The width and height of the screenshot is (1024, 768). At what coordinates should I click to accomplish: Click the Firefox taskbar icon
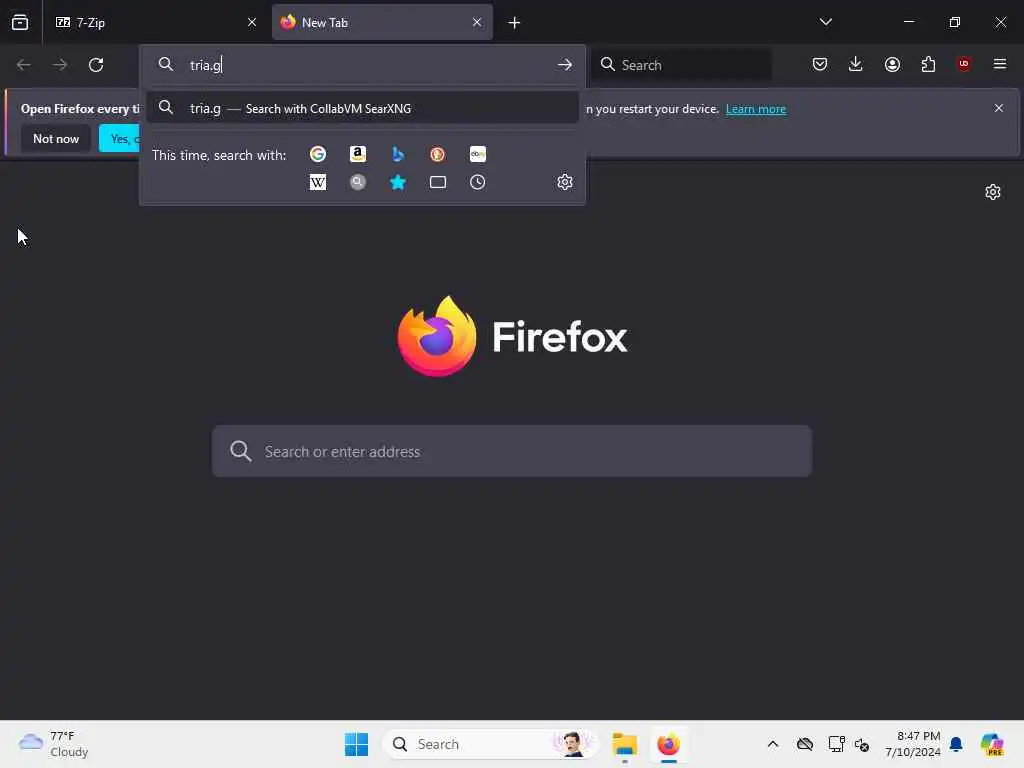[x=668, y=744]
